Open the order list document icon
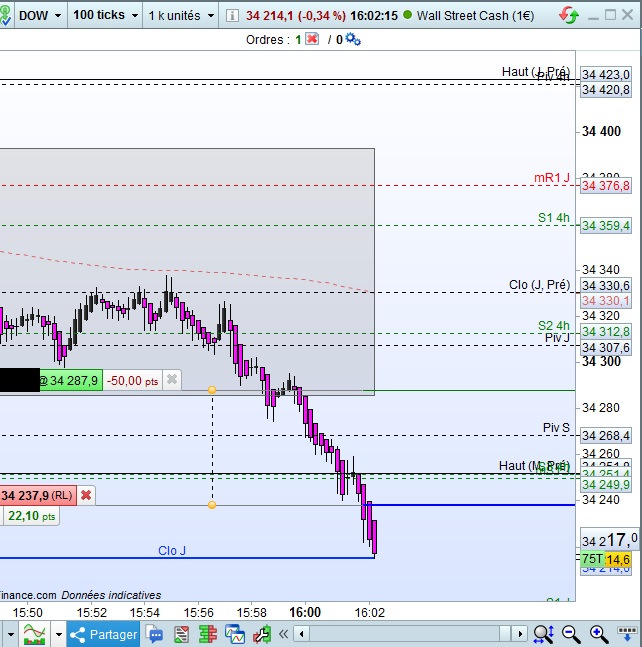Viewport: 642px width, 647px height. (x=182, y=634)
